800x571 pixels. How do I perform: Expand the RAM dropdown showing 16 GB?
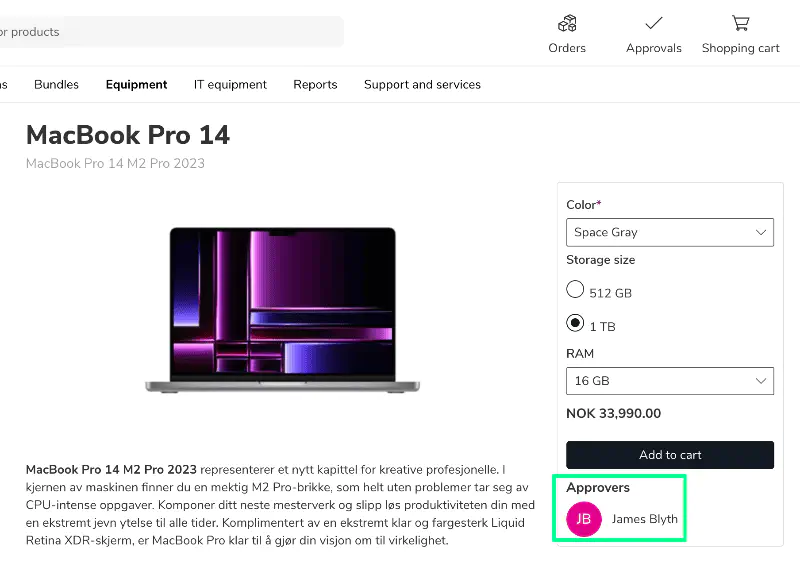tap(670, 381)
